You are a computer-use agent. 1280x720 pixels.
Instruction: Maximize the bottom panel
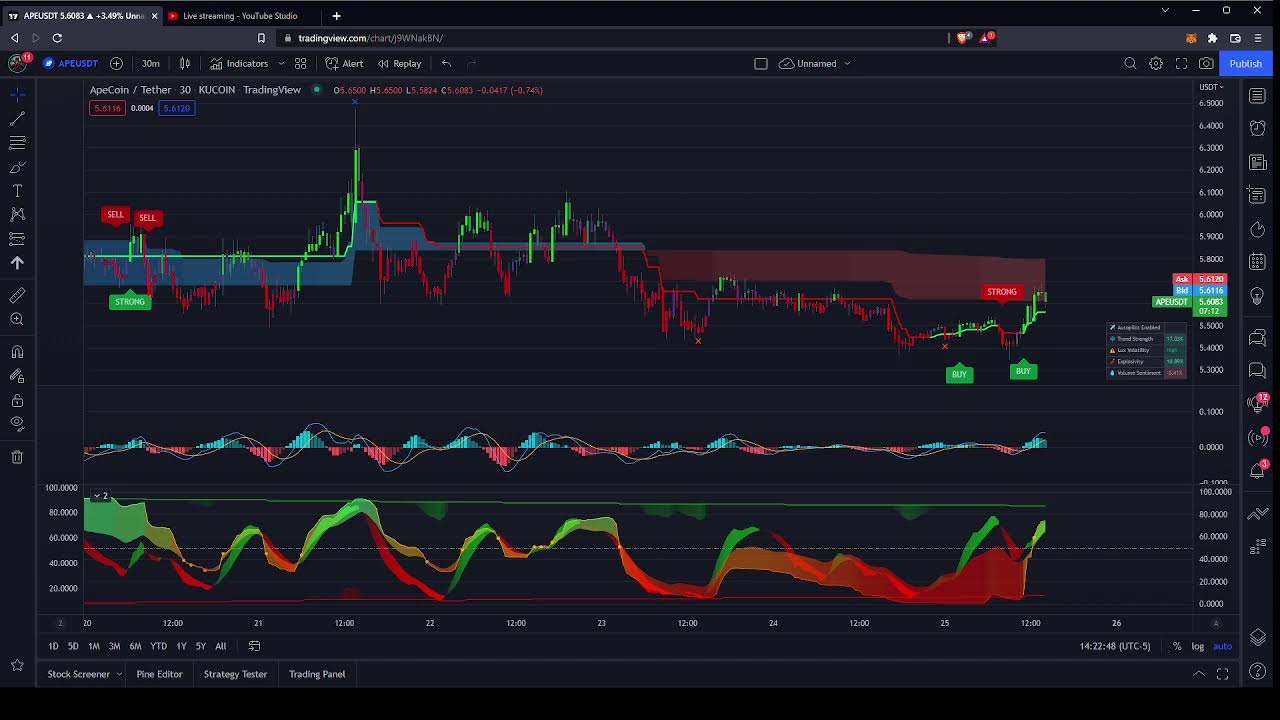(x=1222, y=674)
